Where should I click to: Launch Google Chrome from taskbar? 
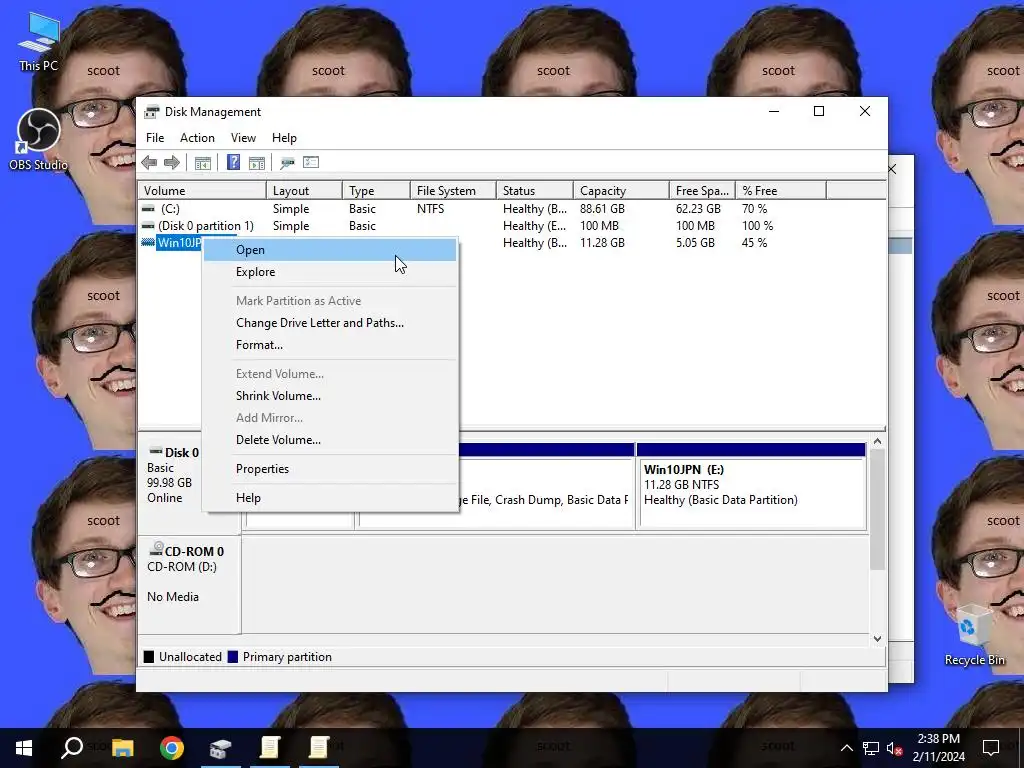172,748
